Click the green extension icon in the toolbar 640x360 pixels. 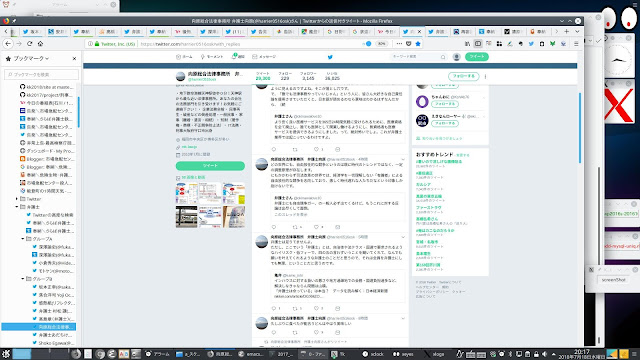point(552,44)
